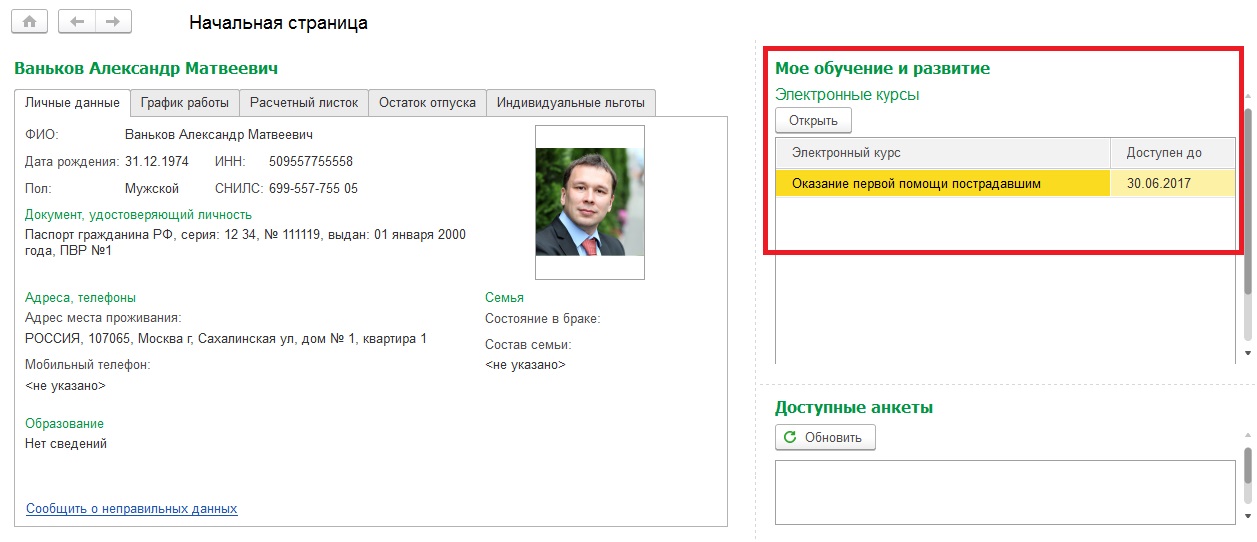Viewport: 1257px width, 542px height.
Task: Click the Открыть button for courses
Action: click(x=813, y=121)
